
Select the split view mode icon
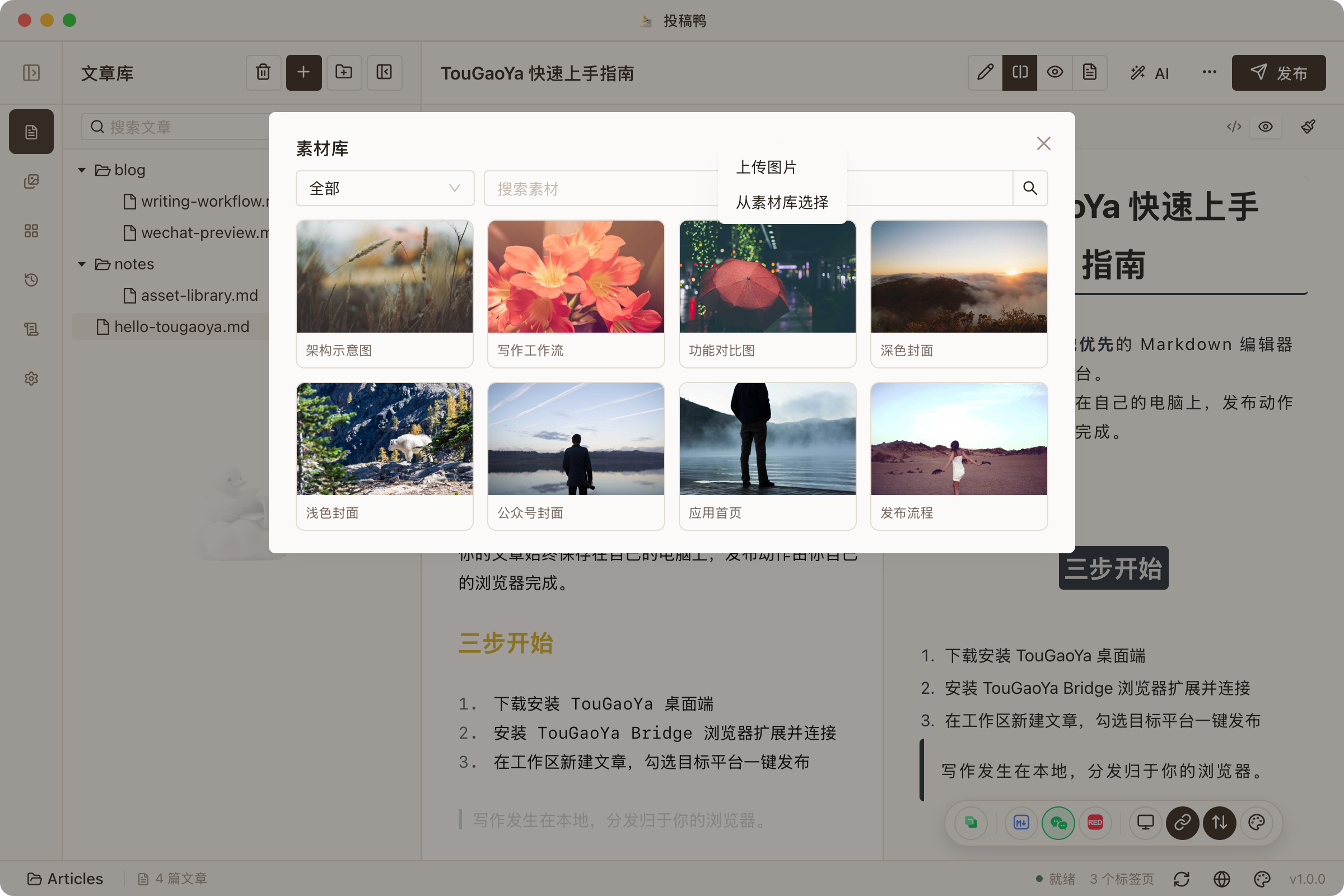pos(1020,73)
